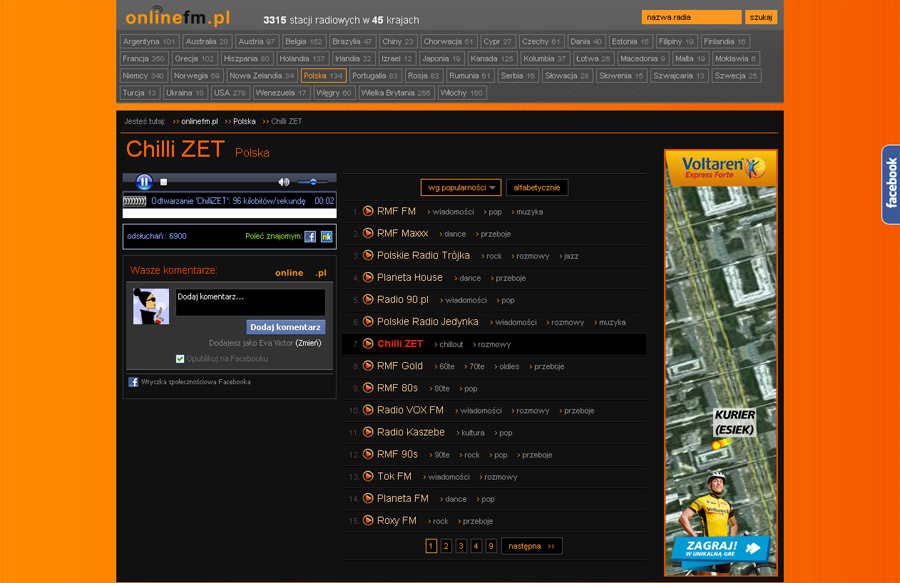Open RMF FM station name link
This screenshot has height=583, width=900.
coord(396,211)
